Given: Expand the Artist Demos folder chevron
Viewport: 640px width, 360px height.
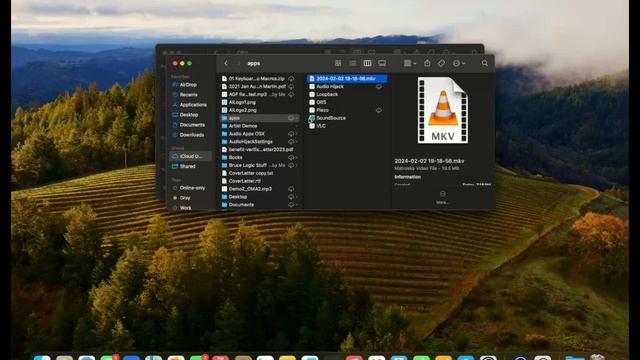Looking at the screenshot, I should [297, 126].
